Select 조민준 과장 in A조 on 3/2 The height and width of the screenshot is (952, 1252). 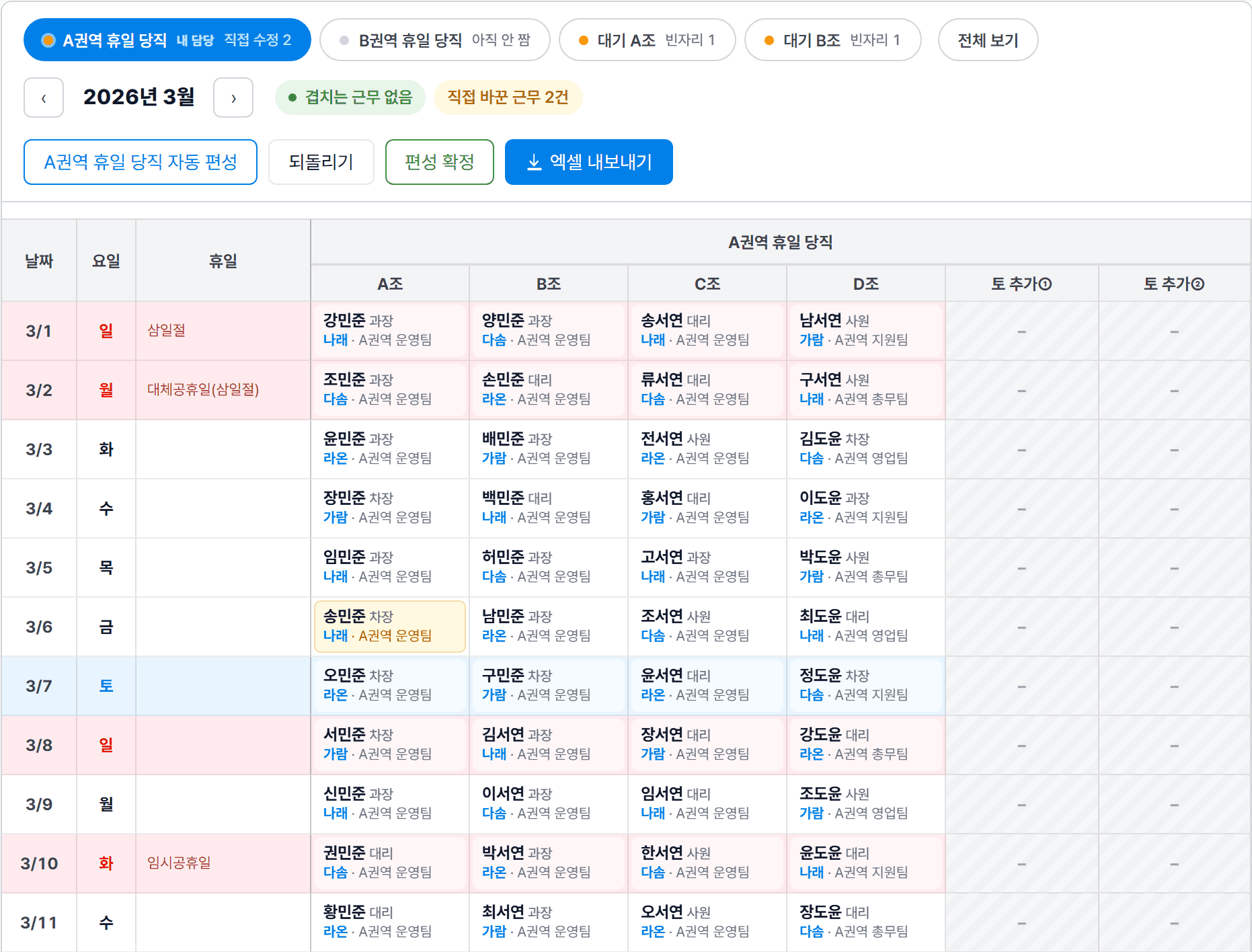390,390
